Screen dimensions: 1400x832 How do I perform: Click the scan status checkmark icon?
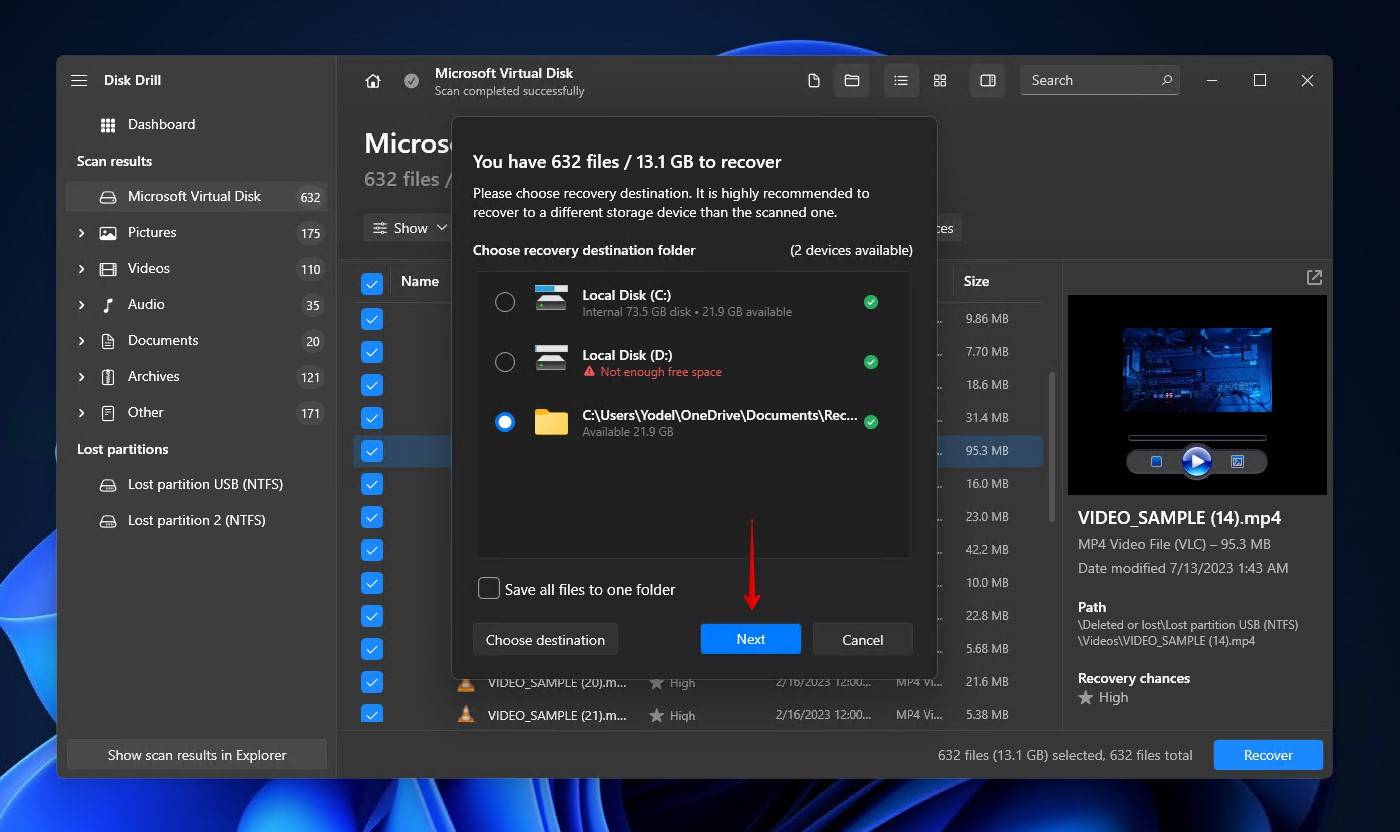pos(411,81)
